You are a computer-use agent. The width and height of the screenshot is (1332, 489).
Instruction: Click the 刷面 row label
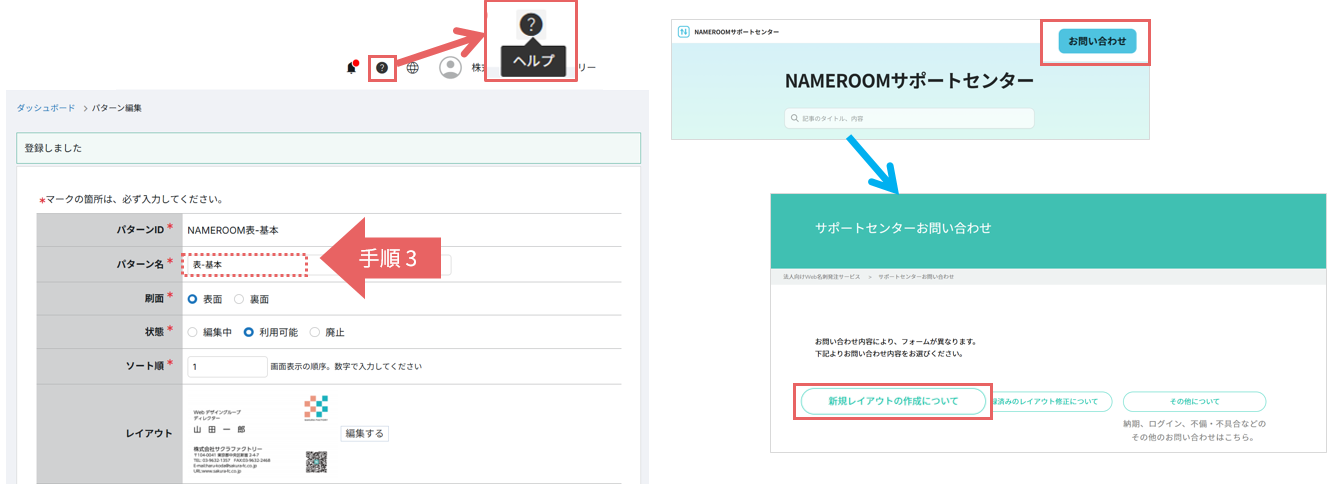click(x=156, y=298)
